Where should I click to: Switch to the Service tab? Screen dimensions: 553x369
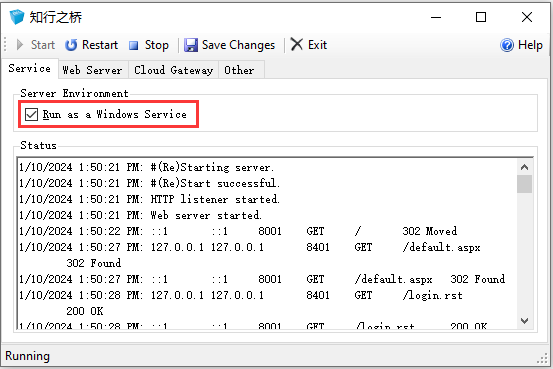pos(30,68)
